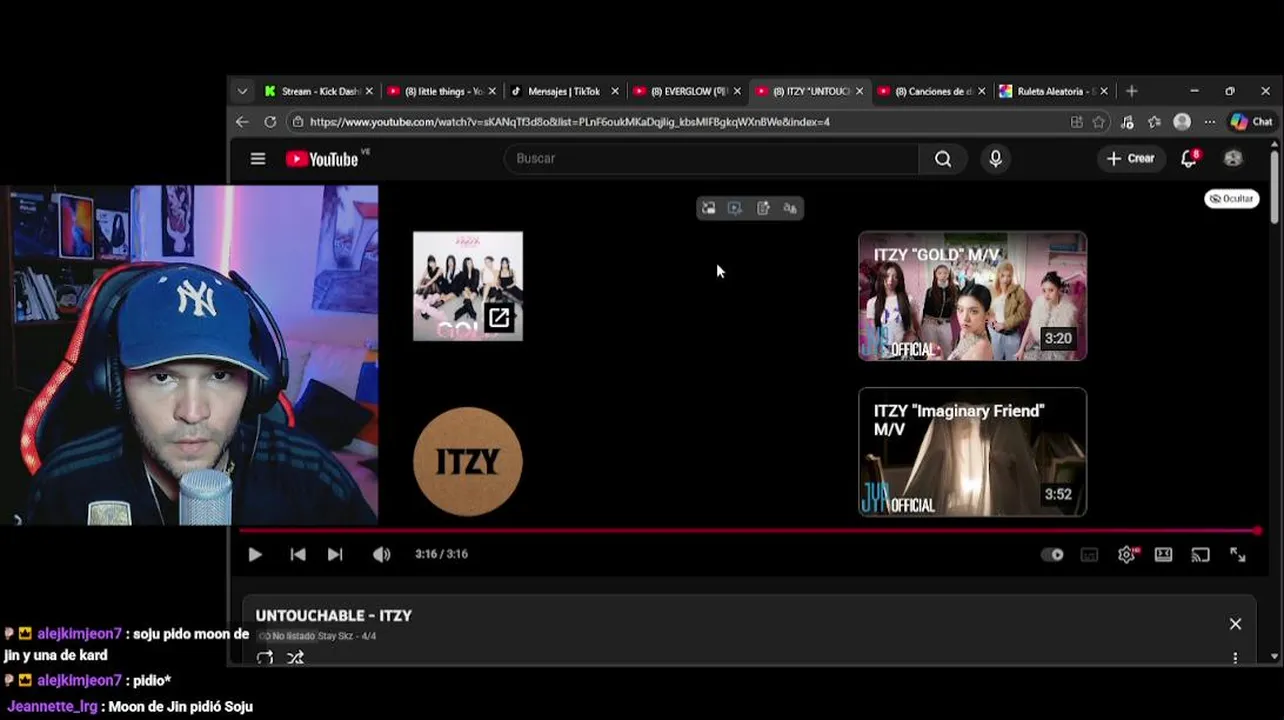Open a new browser tab
This screenshot has height=720, width=1284.
[1131, 91]
